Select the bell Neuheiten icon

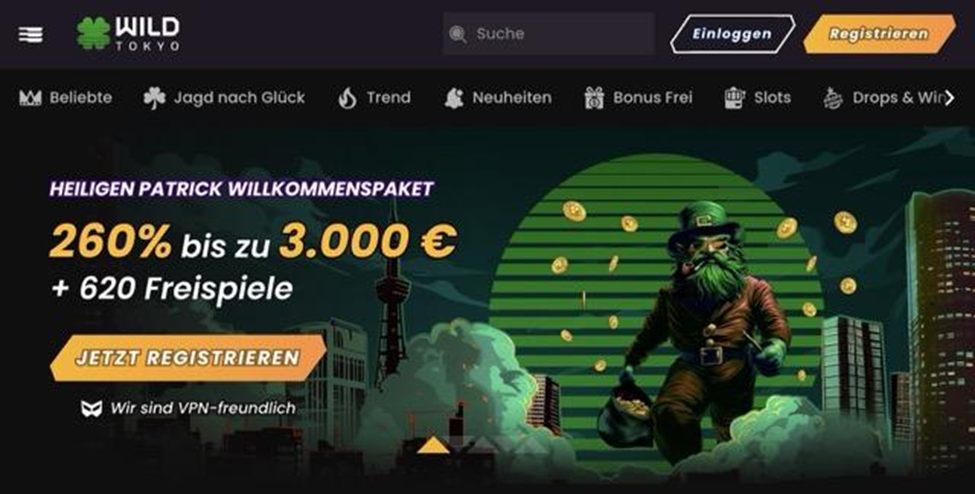454,98
